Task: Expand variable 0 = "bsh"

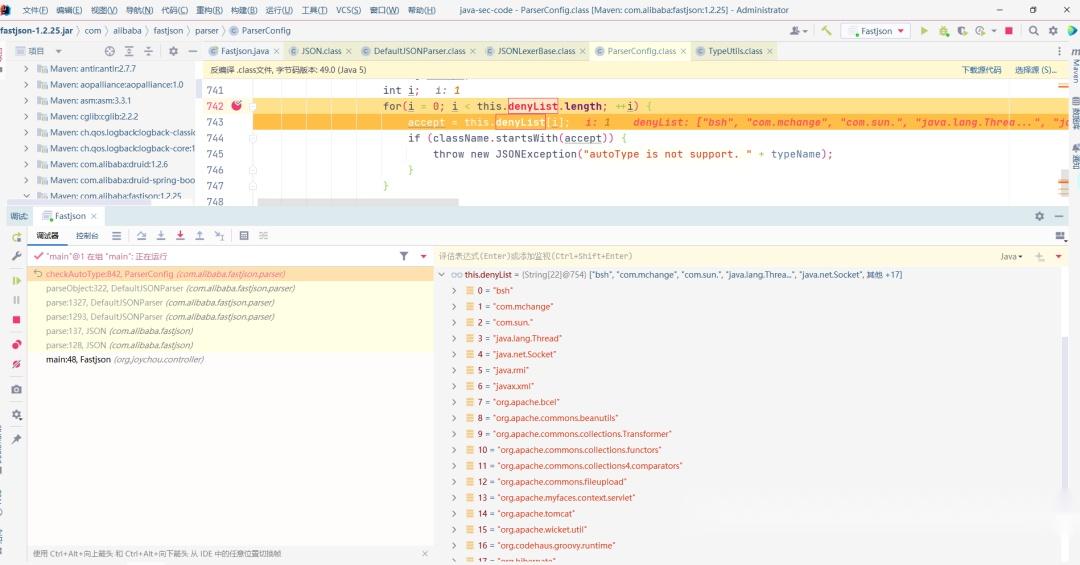Action: [x=454, y=291]
